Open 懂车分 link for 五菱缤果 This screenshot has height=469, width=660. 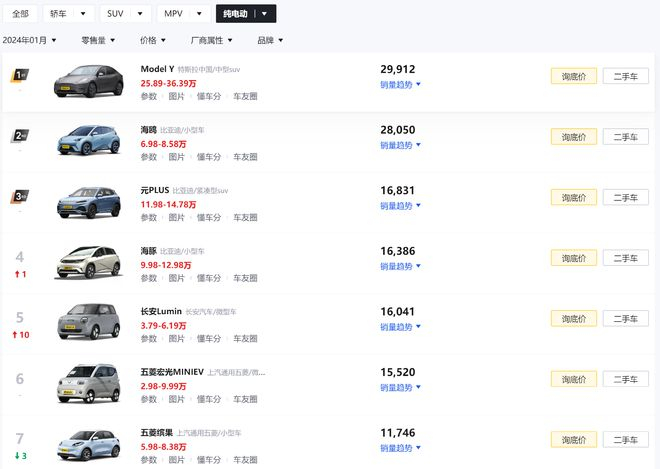pyautogui.click(x=209, y=461)
